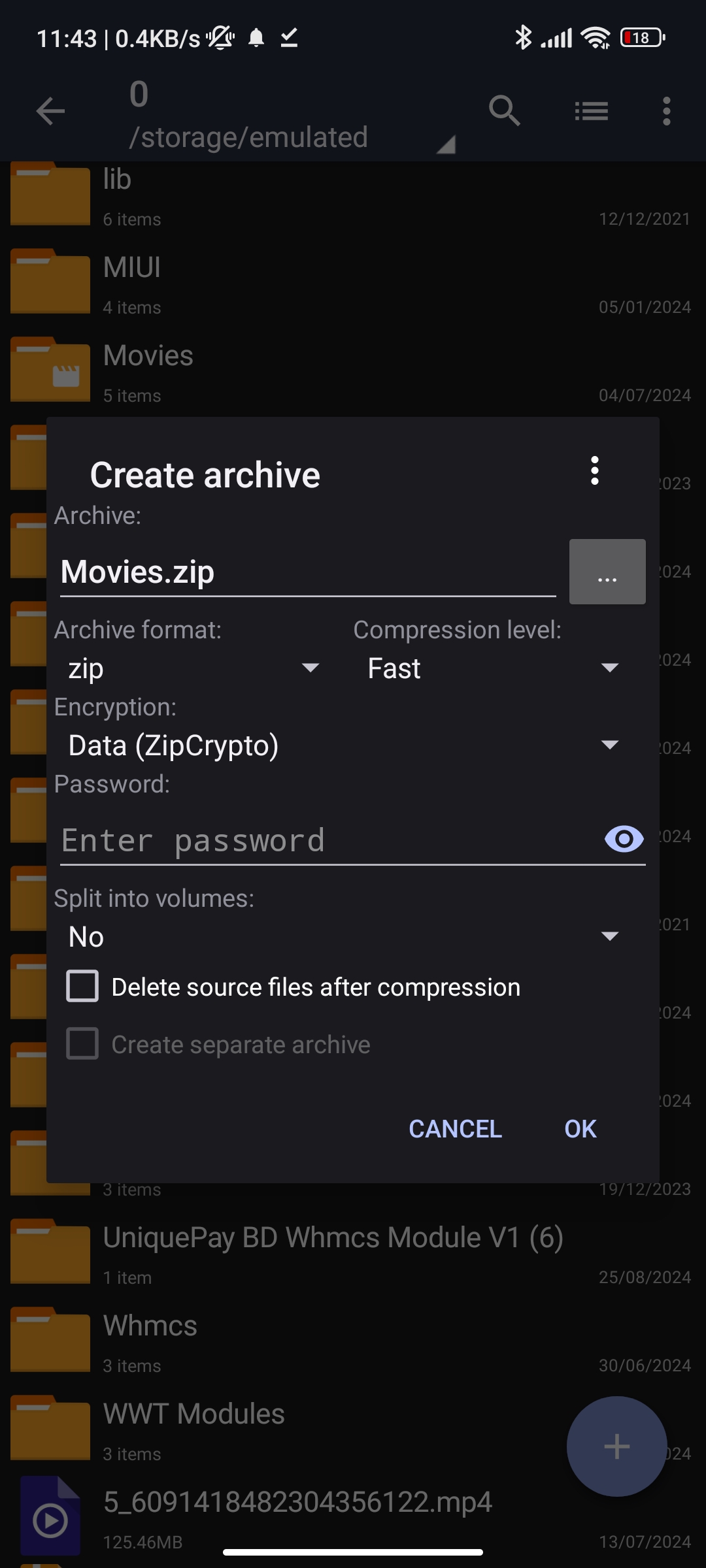Viewport: 706px width, 1568px height.
Task: Tap the floating plus add button
Action: (616, 1446)
